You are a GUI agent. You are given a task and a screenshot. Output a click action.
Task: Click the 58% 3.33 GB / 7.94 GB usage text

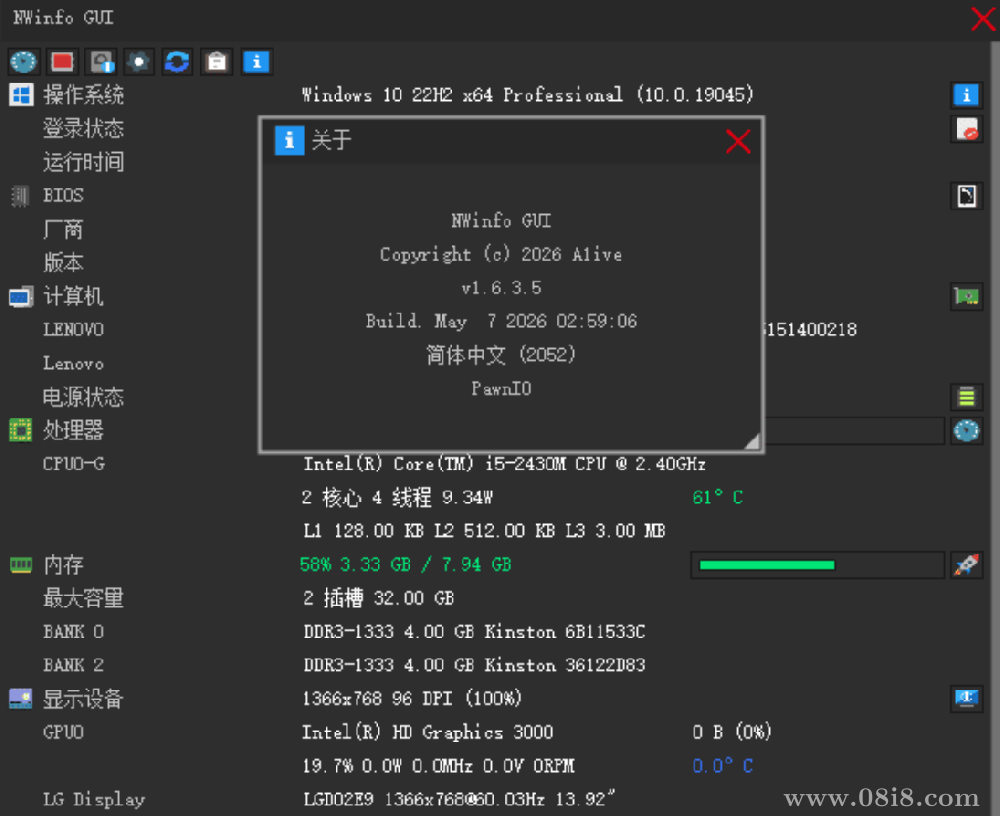pyautogui.click(x=406, y=565)
